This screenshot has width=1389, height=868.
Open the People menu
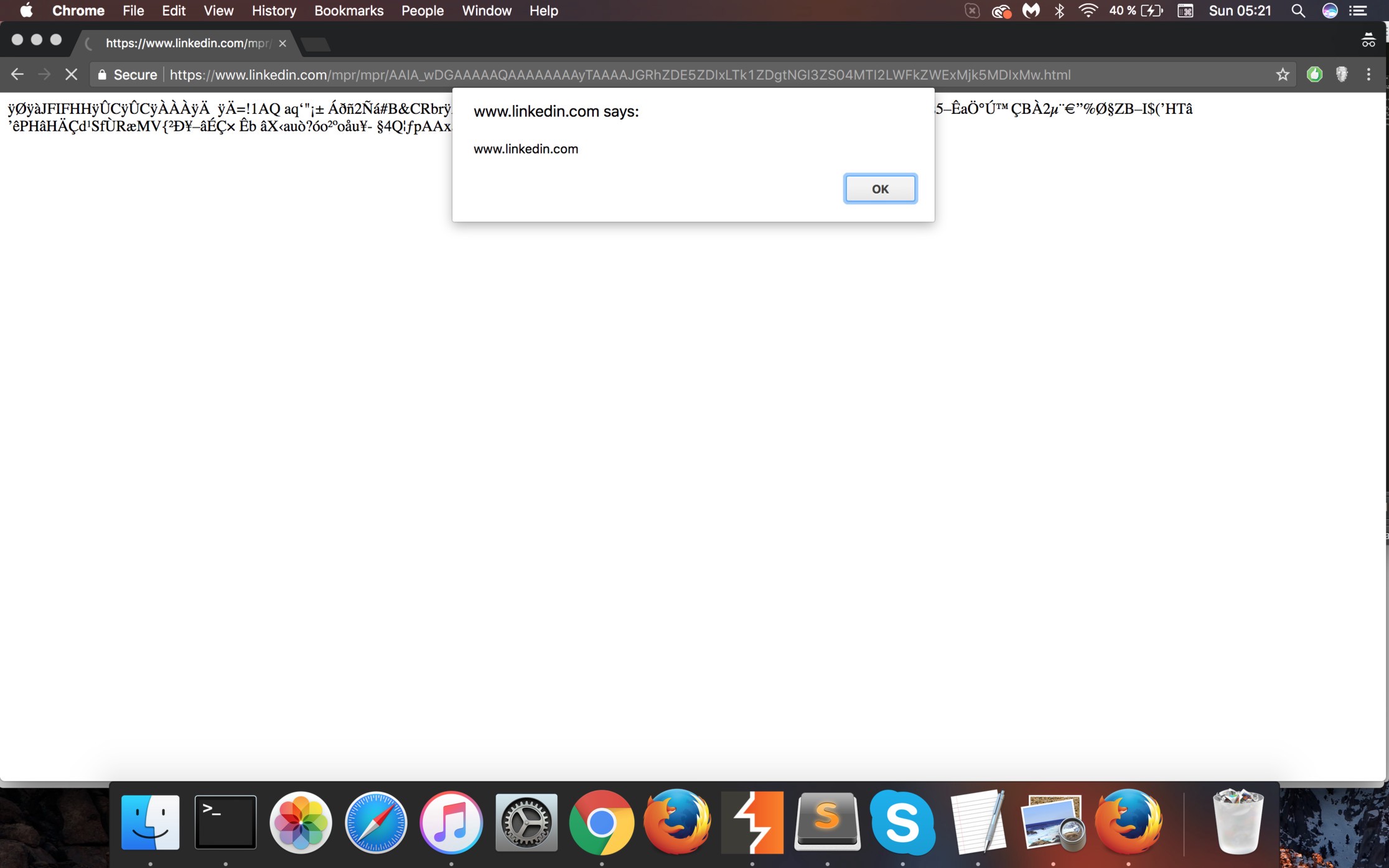(423, 11)
